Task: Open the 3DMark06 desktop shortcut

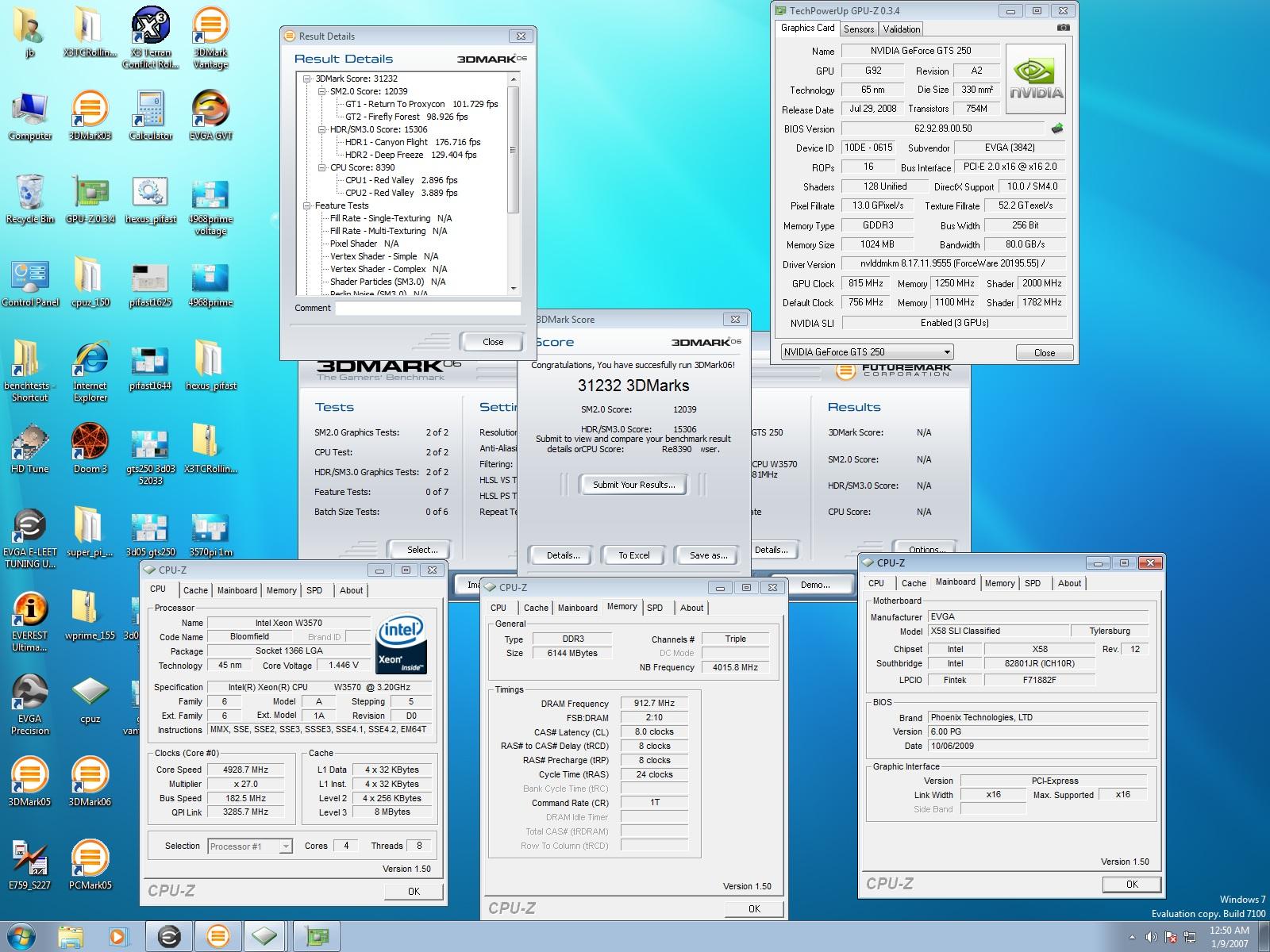Action: coord(90,782)
